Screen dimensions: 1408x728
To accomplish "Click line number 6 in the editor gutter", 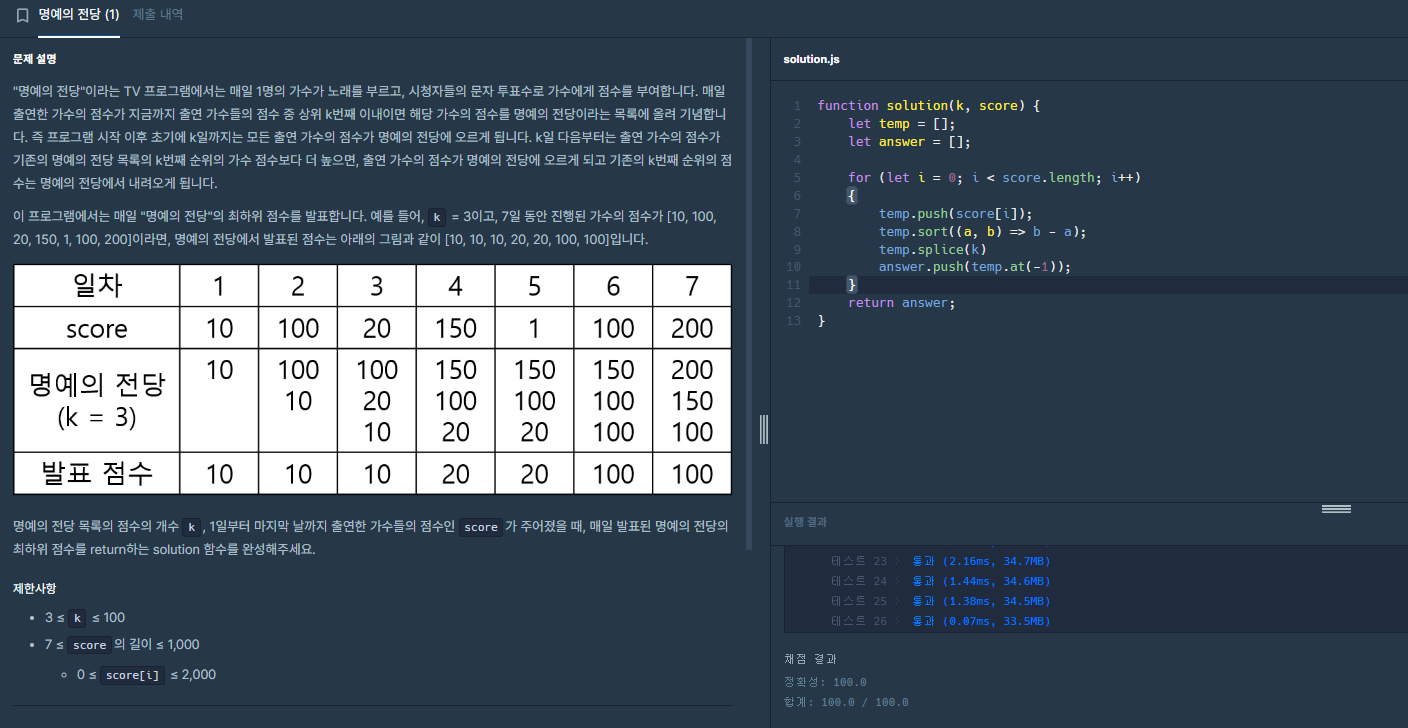I will (x=797, y=195).
